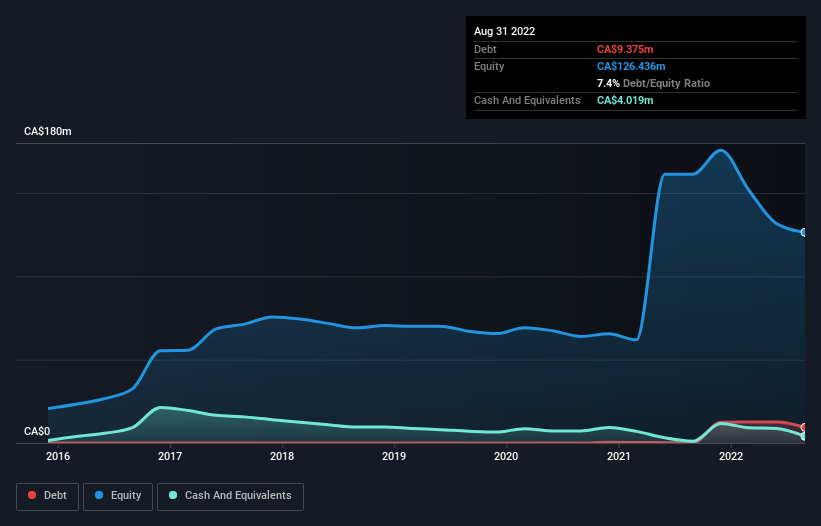
Task: Toggle the Debt series legend button
Action: pyautogui.click(x=47, y=496)
